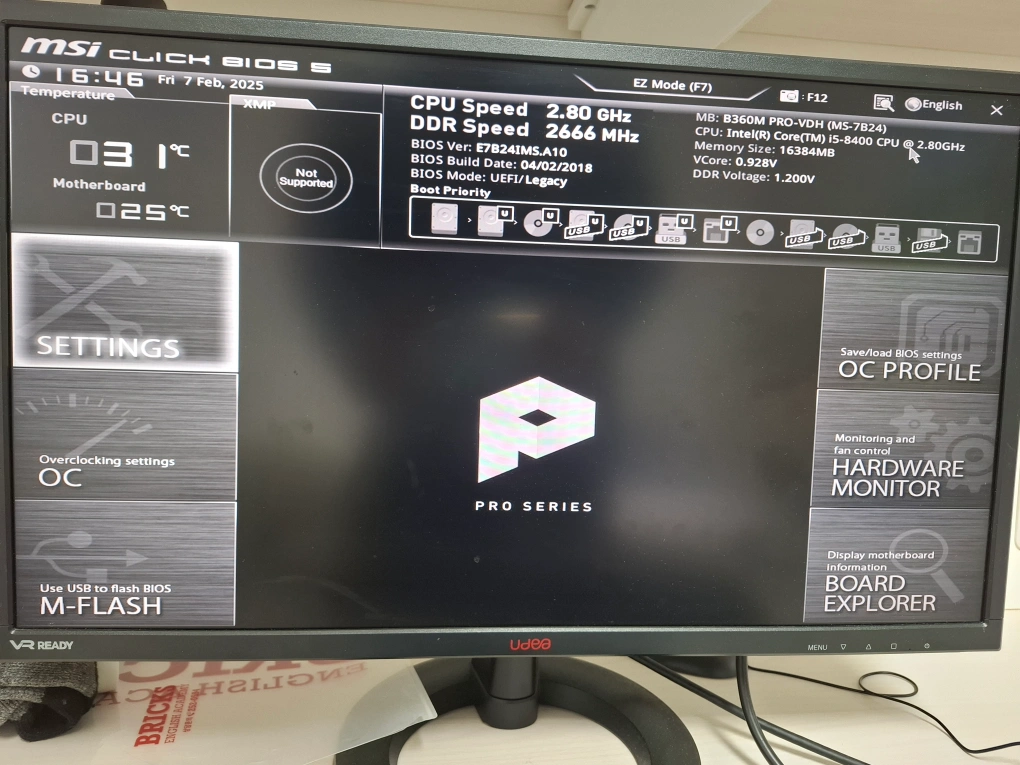Screen dimensions: 1020x765
Task: Select the UEFI USB hard disk boot icon
Action: (584, 225)
